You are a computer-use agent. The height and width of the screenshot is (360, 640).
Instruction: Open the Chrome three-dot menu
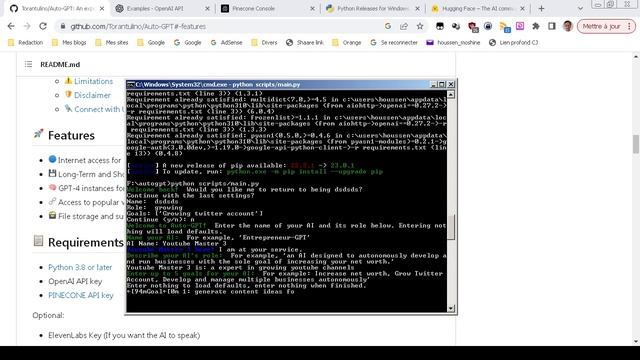[x=629, y=26]
